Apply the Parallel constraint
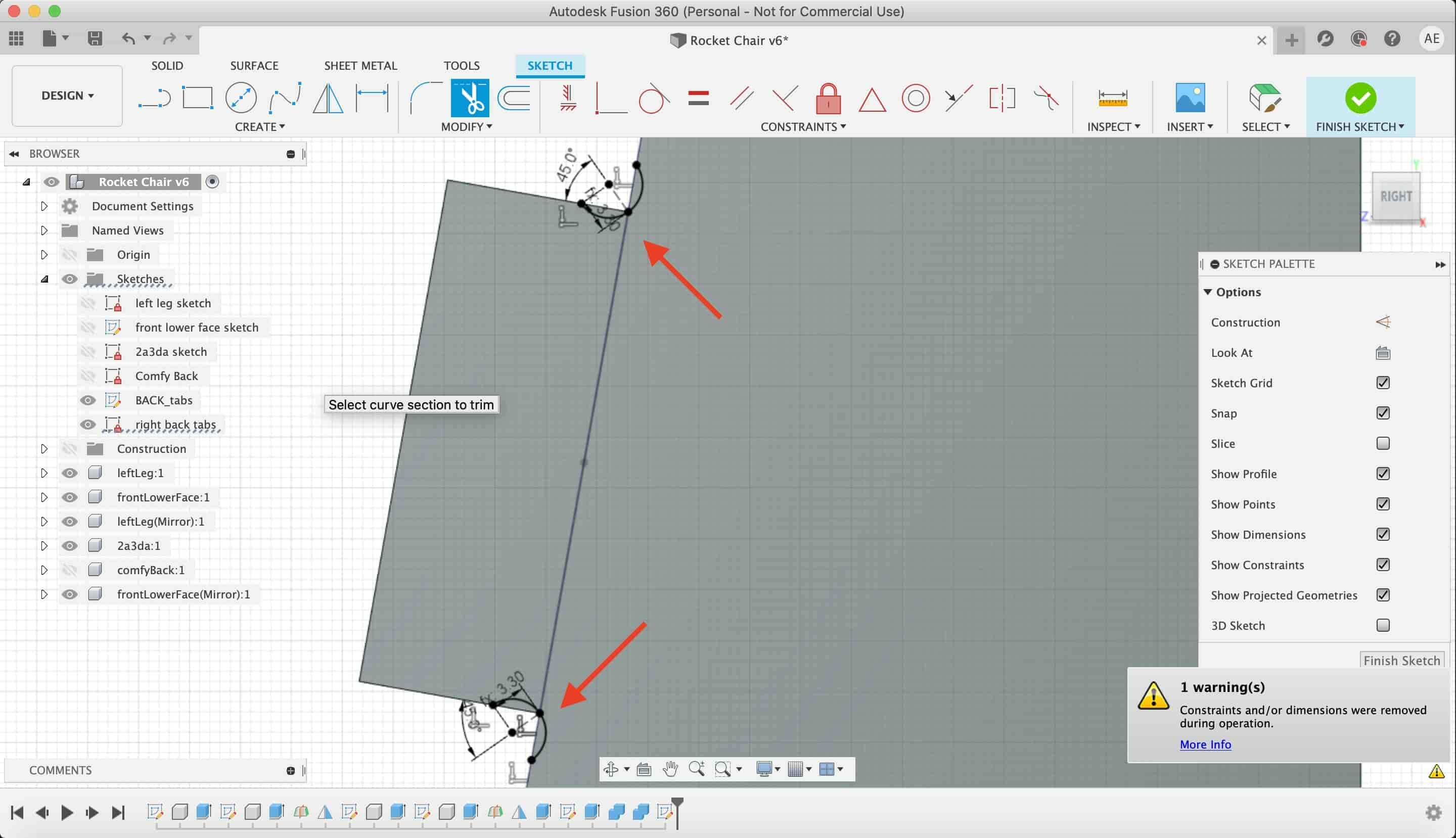 (742, 98)
